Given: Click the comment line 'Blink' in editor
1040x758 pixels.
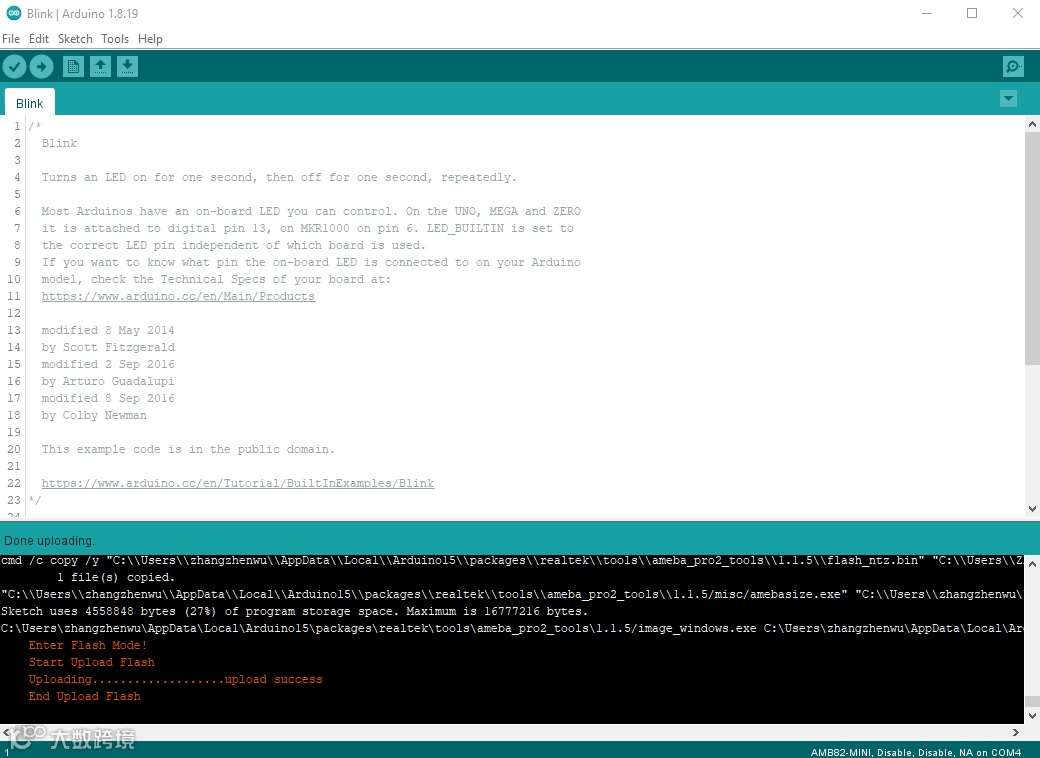Looking at the screenshot, I should [59, 143].
